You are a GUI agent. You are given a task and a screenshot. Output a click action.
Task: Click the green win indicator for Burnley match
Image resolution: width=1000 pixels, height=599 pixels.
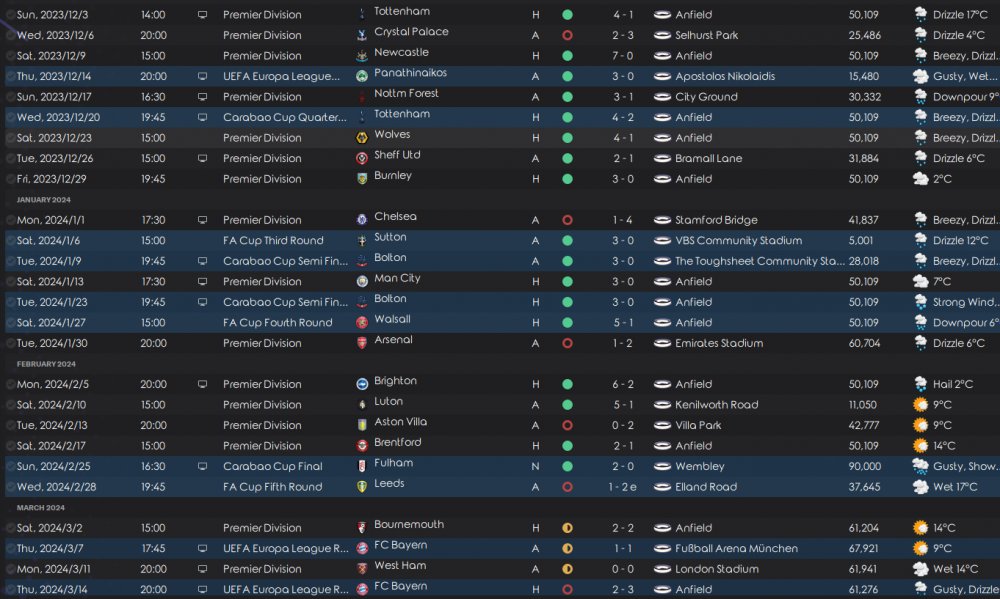[567, 179]
